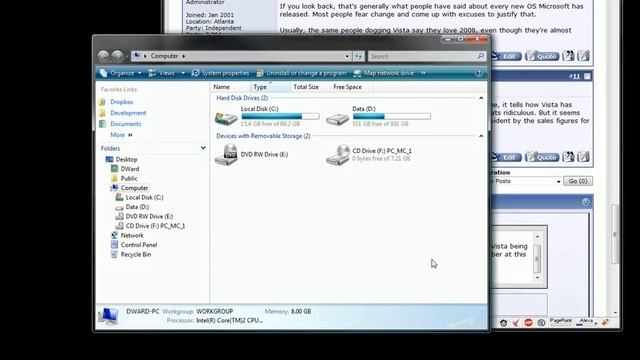
Task: Show more toolbar commands via the overflow chevron
Action: pyautogui.click(x=423, y=73)
